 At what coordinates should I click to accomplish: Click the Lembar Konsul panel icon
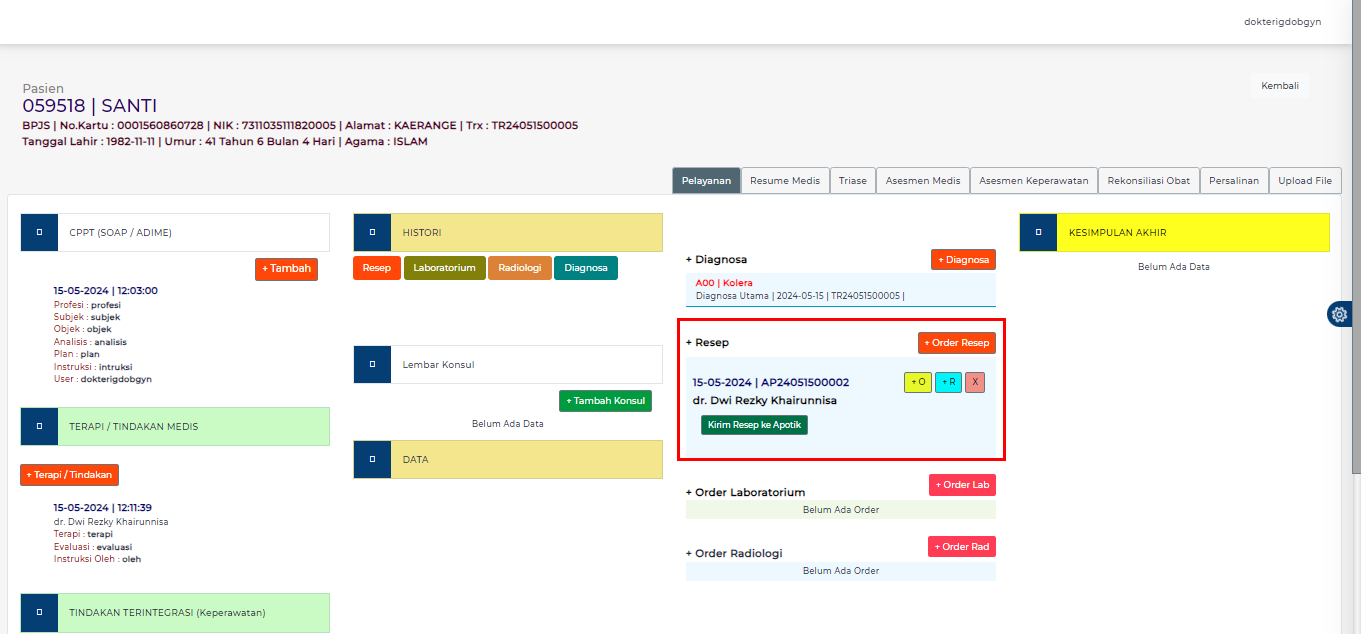pos(372,364)
